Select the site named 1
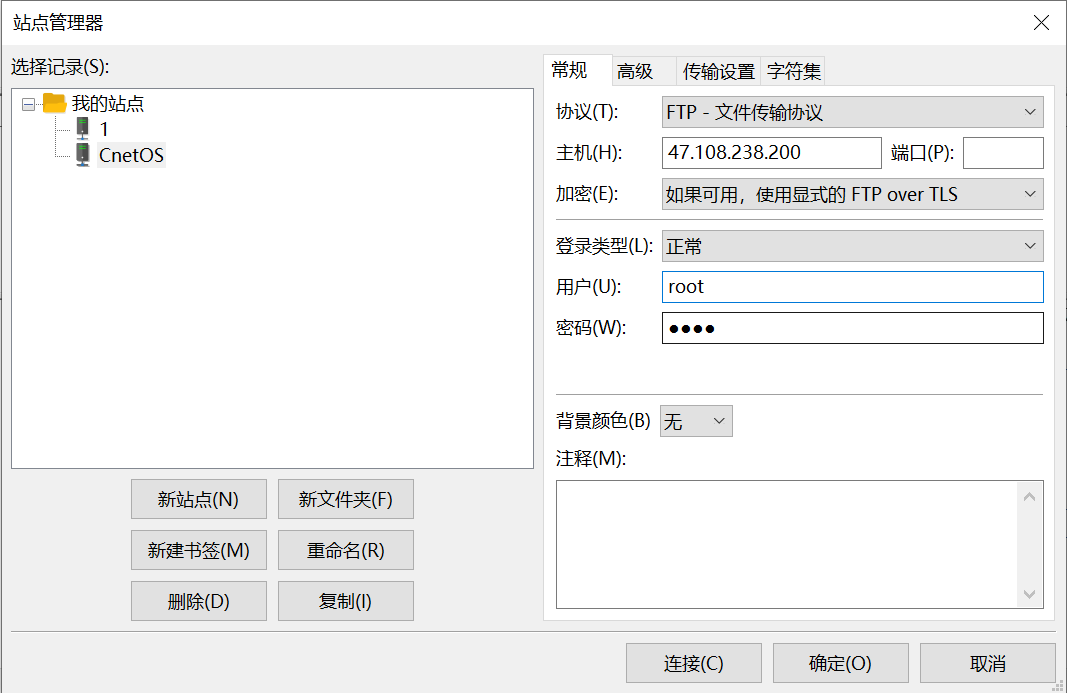The width and height of the screenshot is (1067, 693). point(104,129)
